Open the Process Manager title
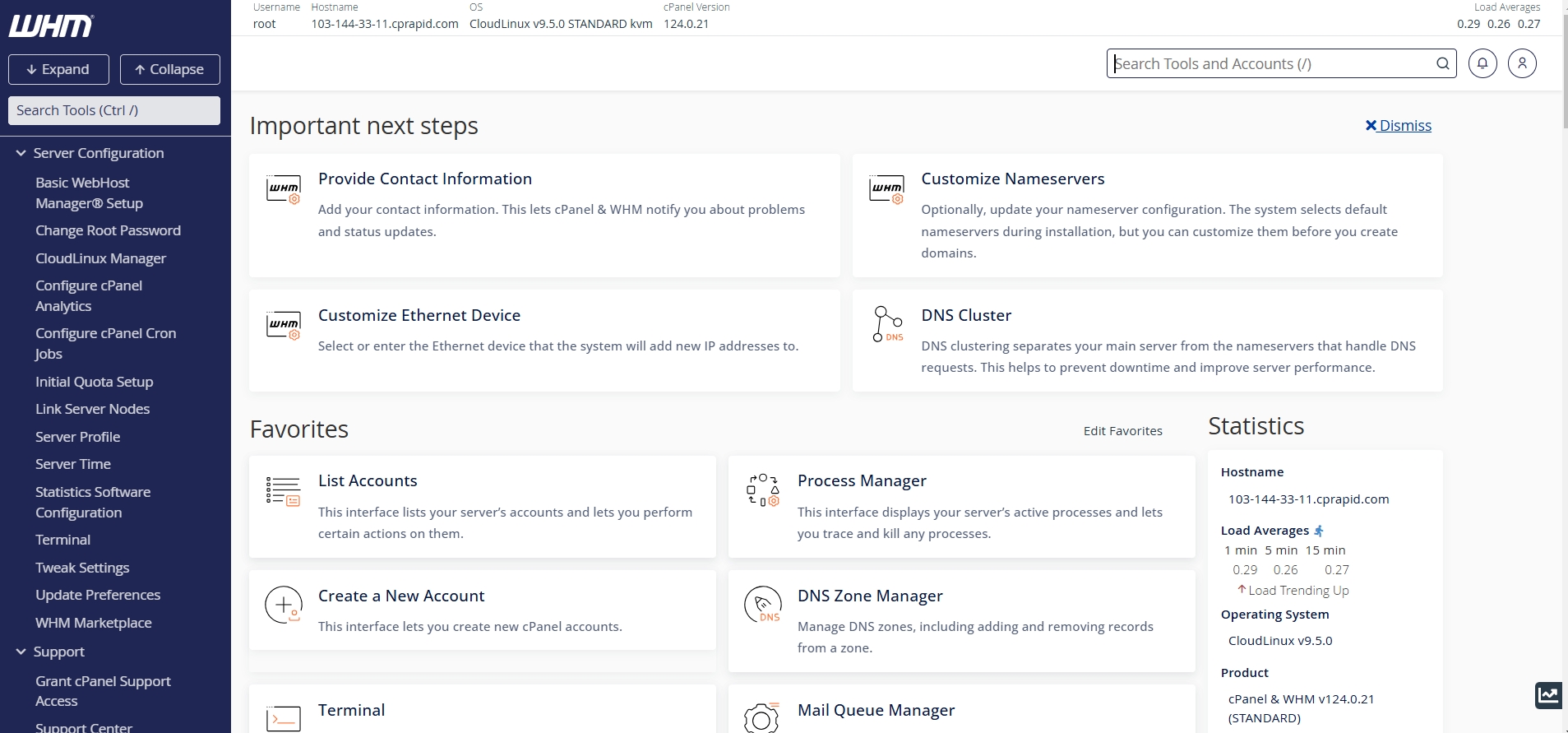Image resolution: width=1568 pixels, height=733 pixels. [x=862, y=480]
